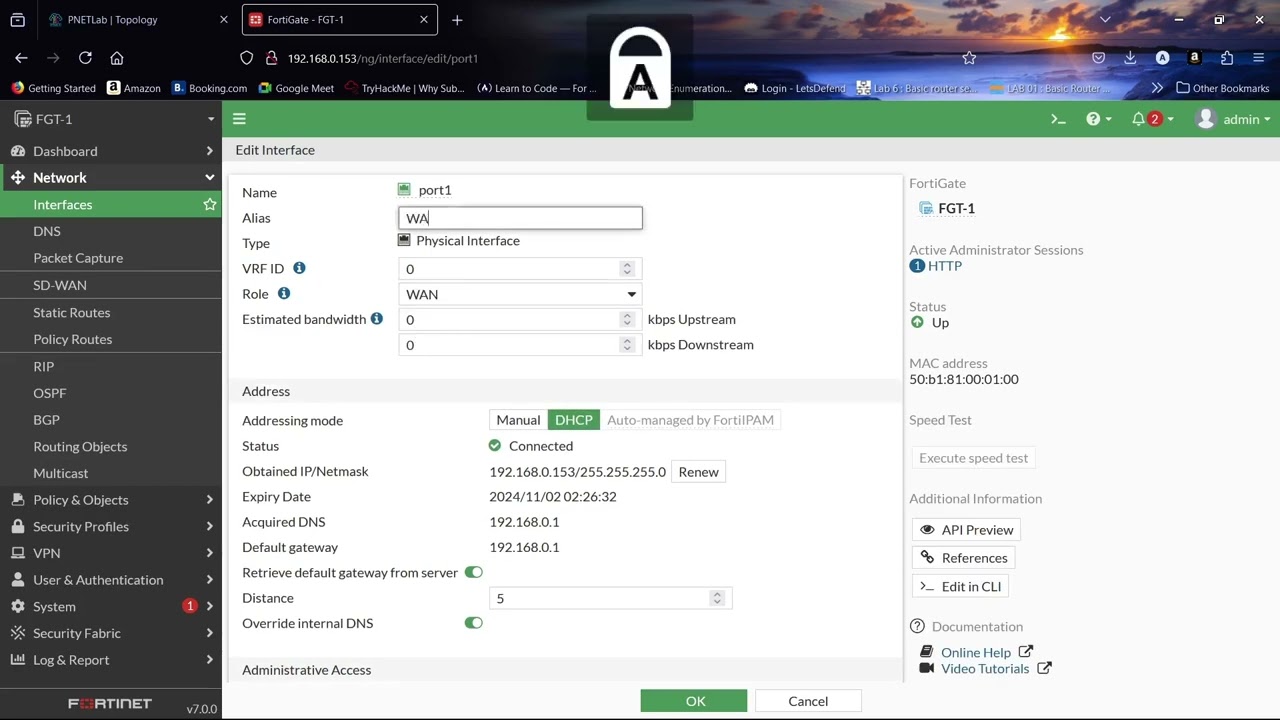
Task: Open the Role WAN dropdown
Action: [520, 294]
